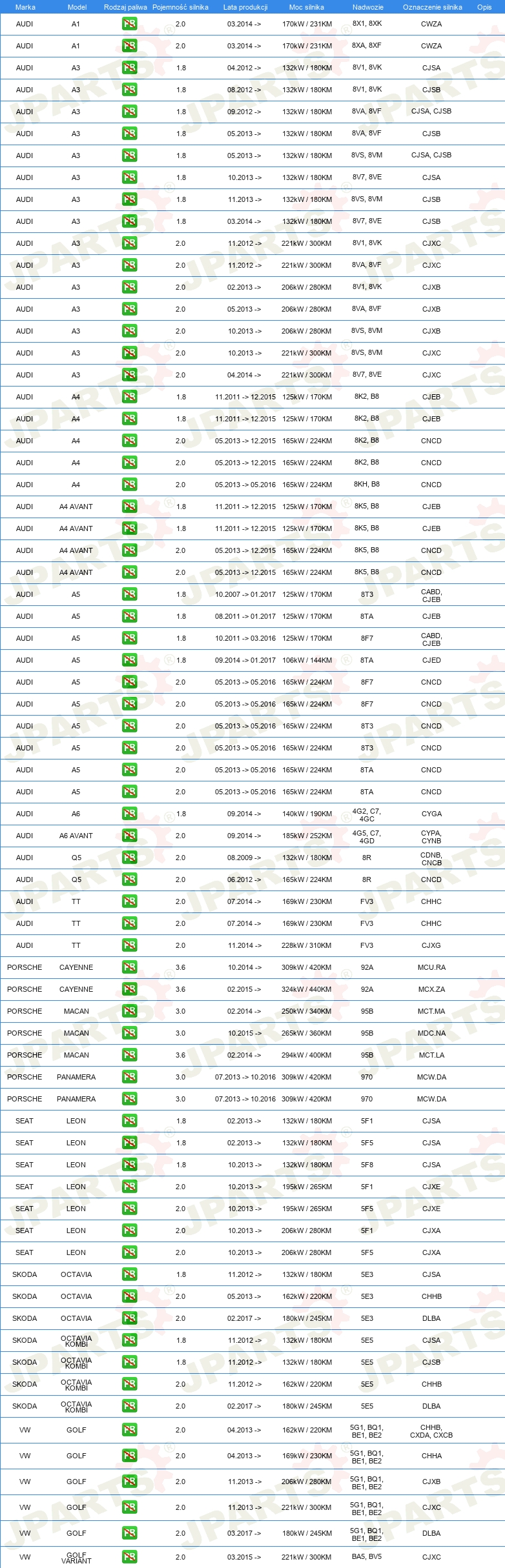
Task: Click fuel icon in AUDI A1 8XA, 8XF row
Action: 129,46
